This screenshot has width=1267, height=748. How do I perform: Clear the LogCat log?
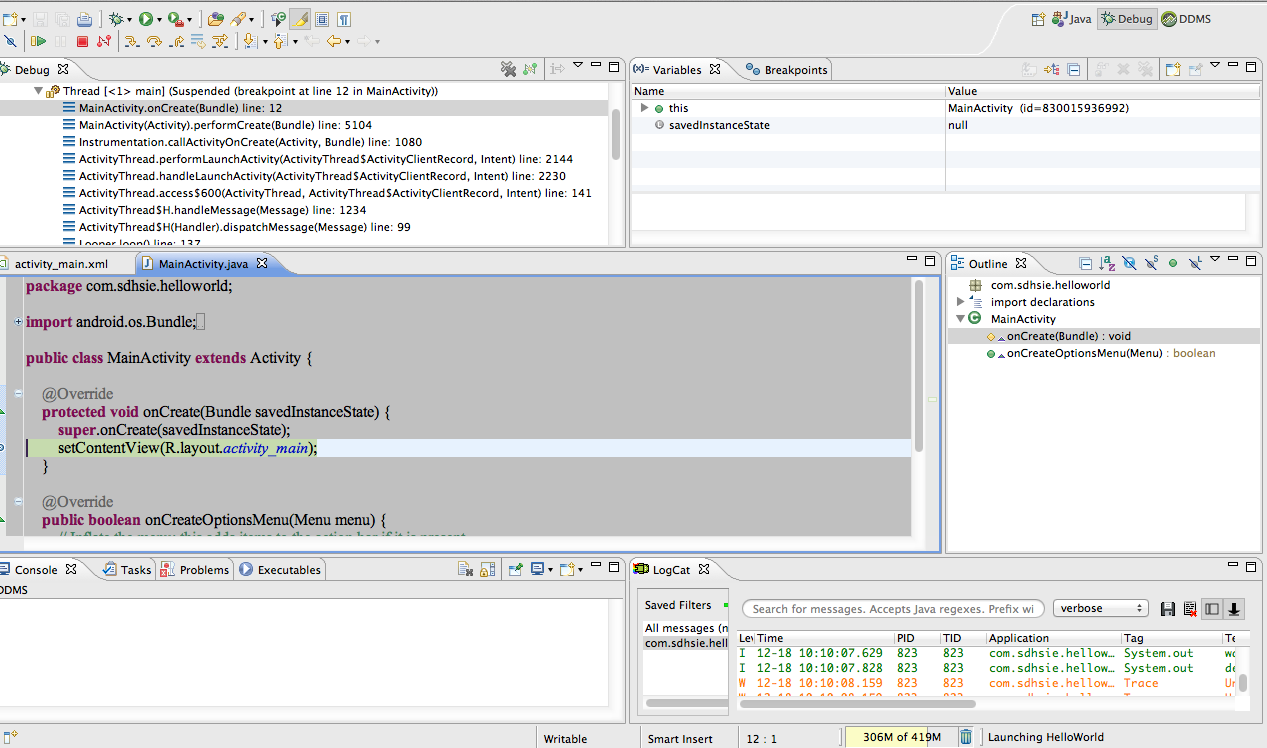coord(1189,609)
